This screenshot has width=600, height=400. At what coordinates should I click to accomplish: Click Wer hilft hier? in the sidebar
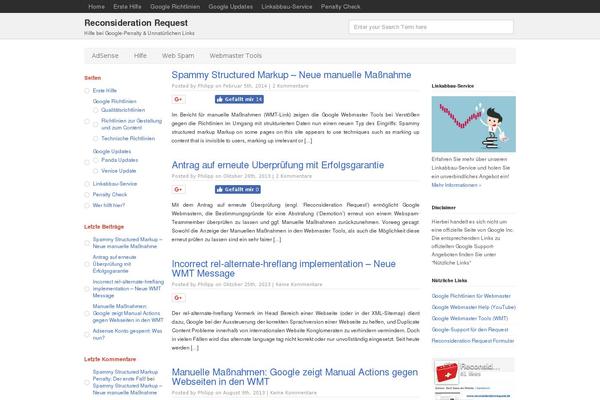tap(109, 205)
